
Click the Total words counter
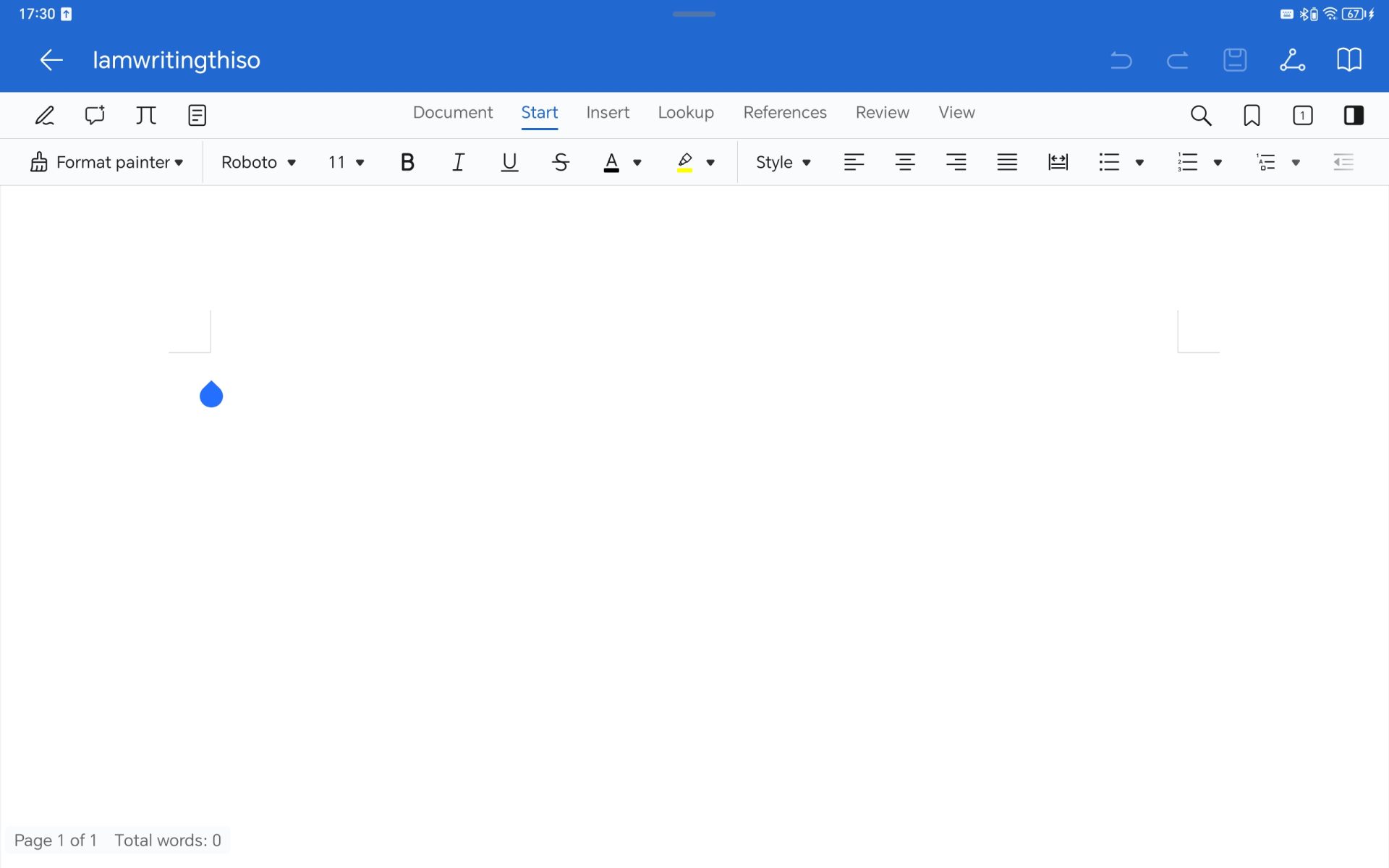click(168, 840)
